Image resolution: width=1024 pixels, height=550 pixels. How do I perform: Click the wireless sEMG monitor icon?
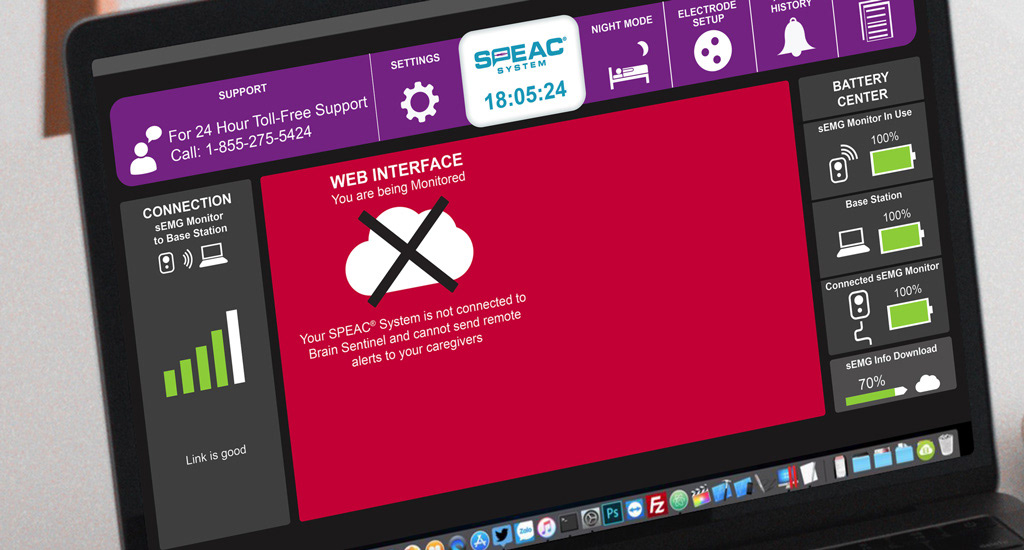coord(843,164)
